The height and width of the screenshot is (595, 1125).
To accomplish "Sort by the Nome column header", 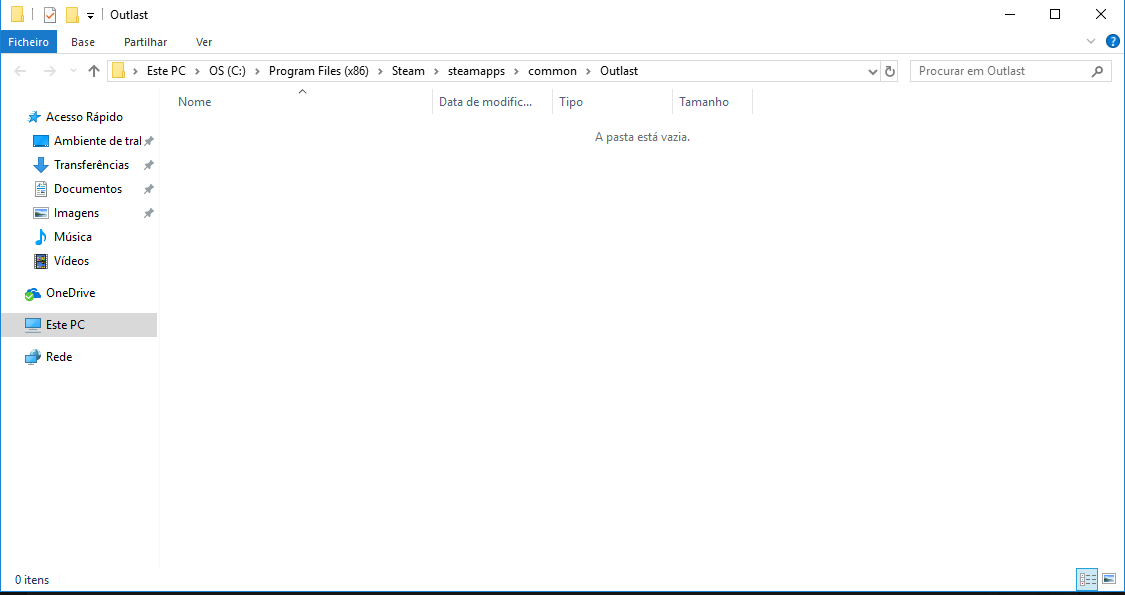I will pyautogui.click(x=195, y=102).
